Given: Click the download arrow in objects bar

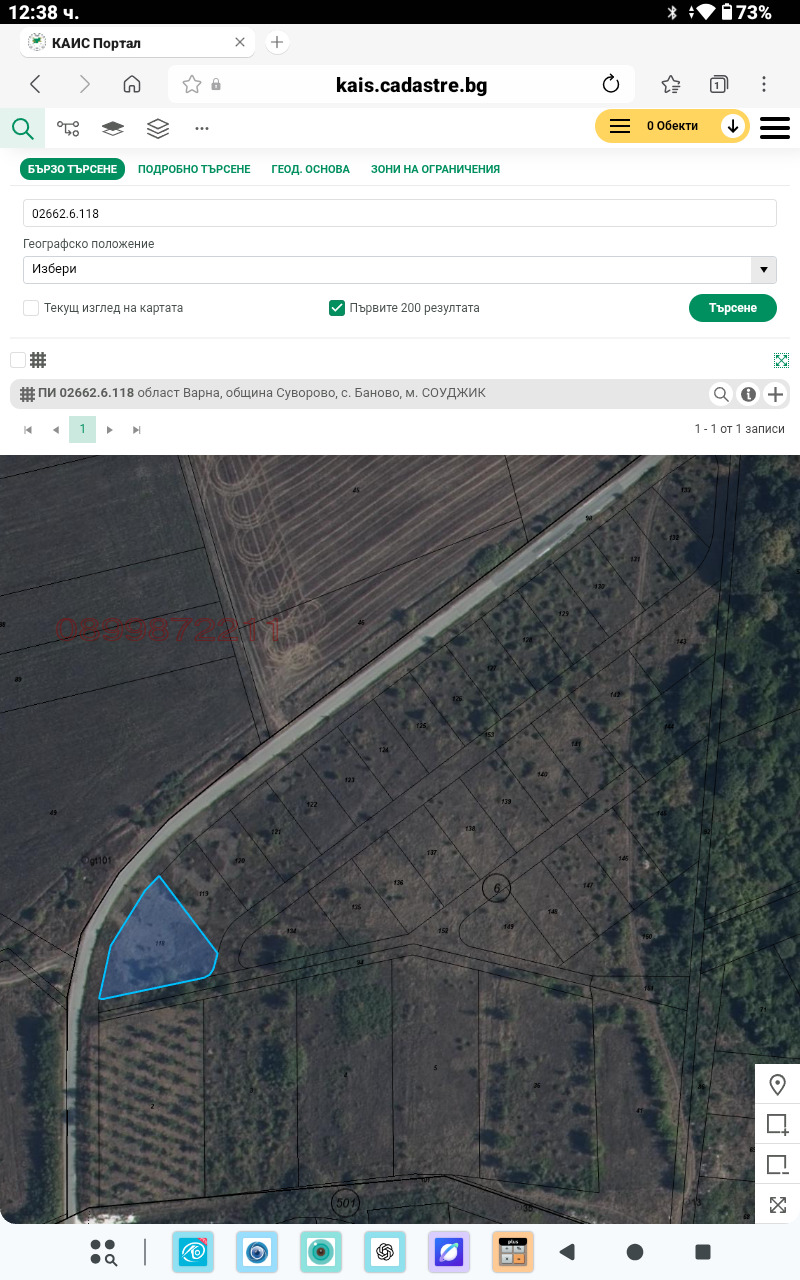Looking at the screenshot, I should pos(733,126).
